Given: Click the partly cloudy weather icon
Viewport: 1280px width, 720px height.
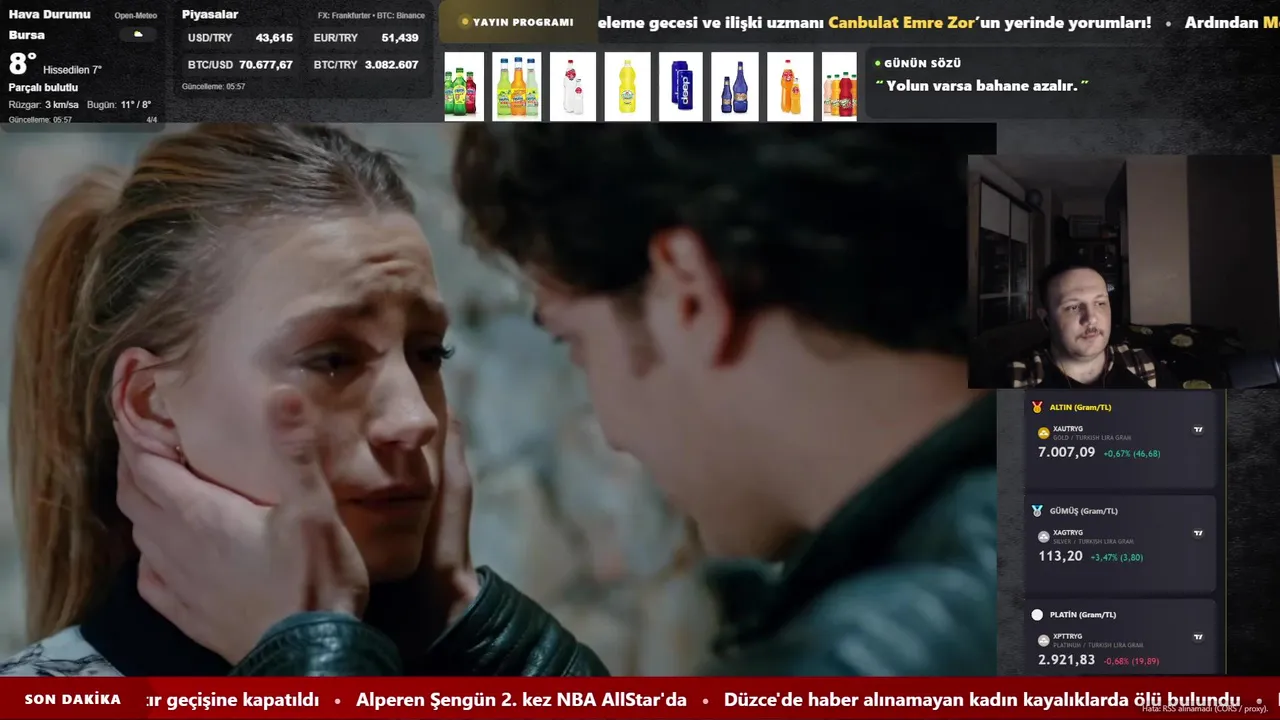Looking at the screenshot, I should (138, 34).
